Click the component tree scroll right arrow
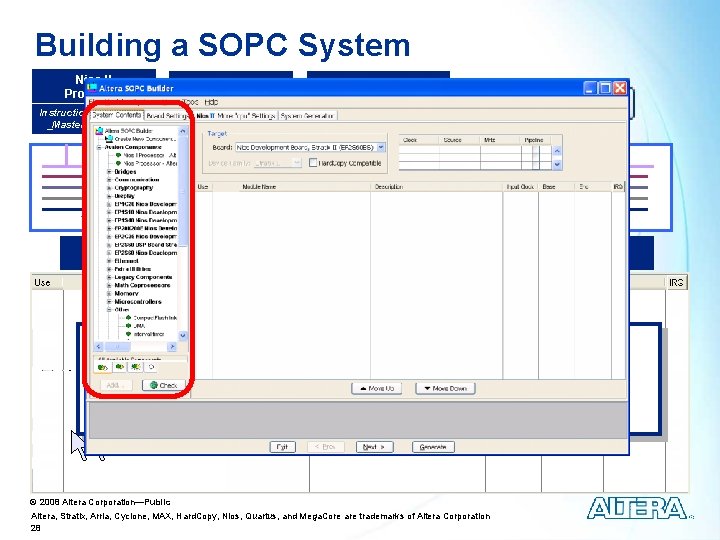This screenshot has width=720, height=540. coord(172,347)
